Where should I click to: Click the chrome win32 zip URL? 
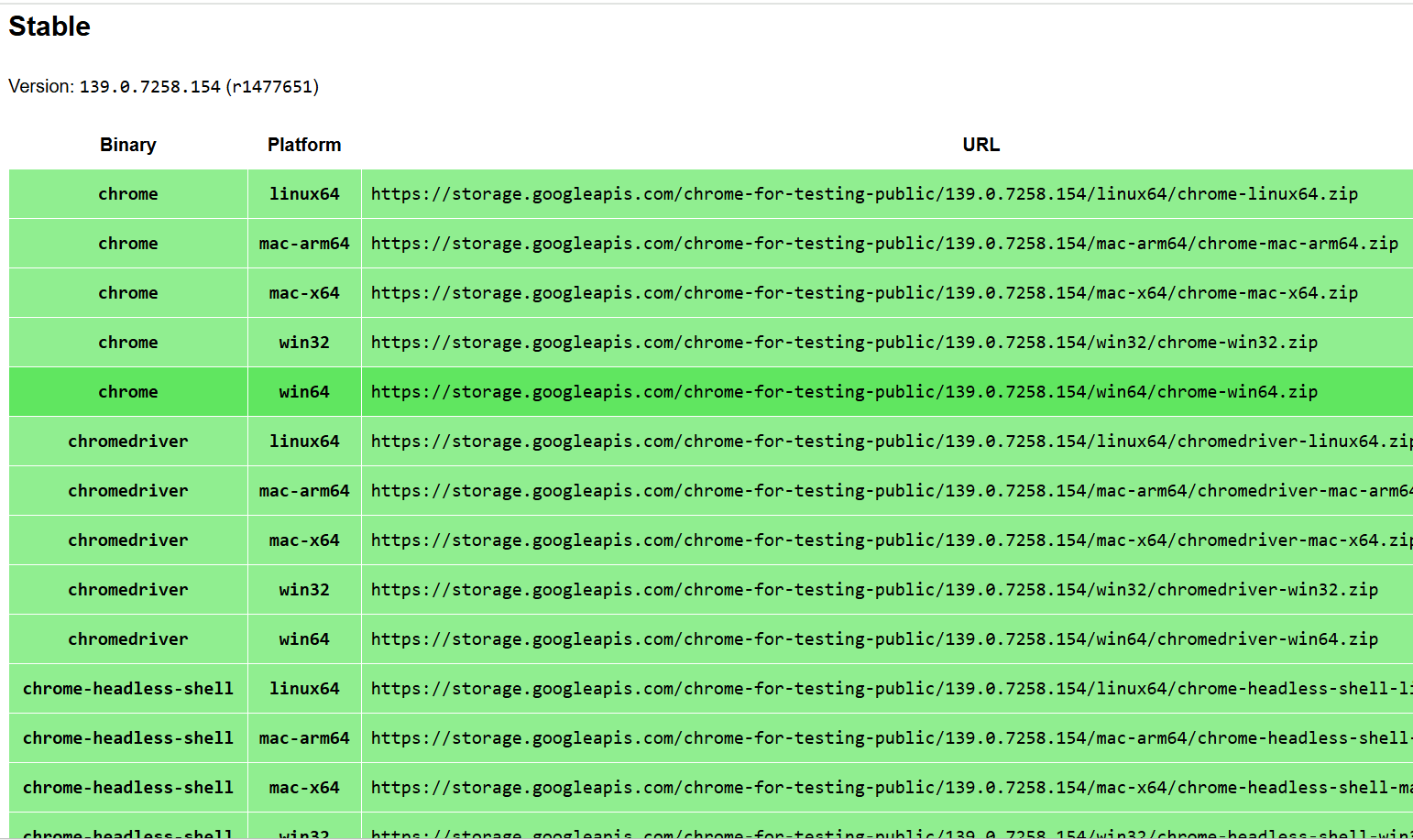(844, 343)
